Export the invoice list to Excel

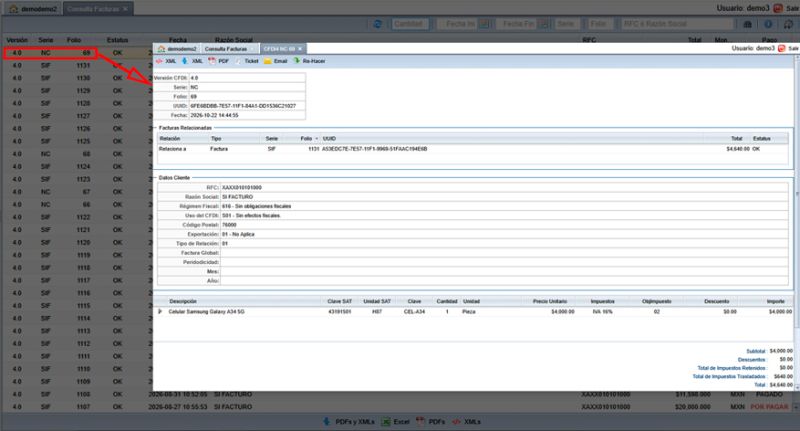coord(396,422)
